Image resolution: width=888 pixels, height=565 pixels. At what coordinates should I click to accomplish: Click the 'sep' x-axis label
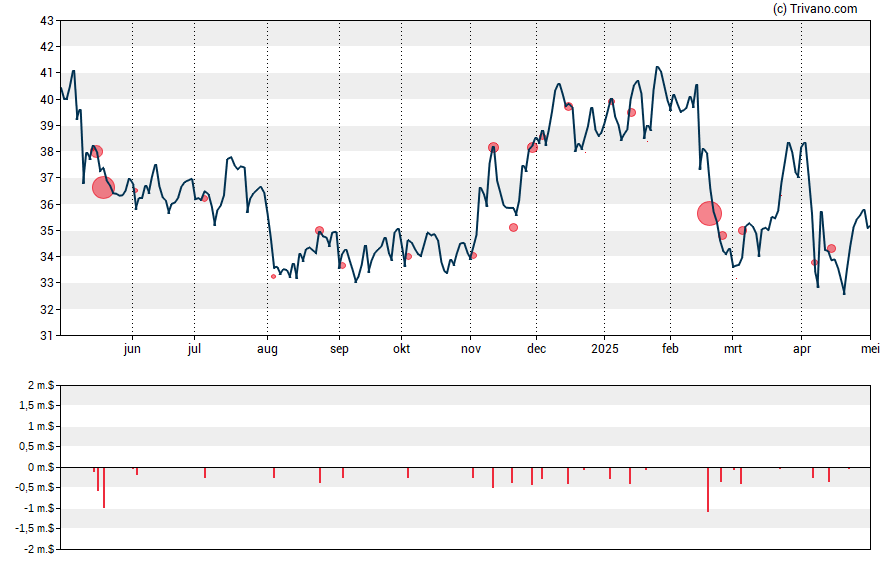[x=339, y=349]
